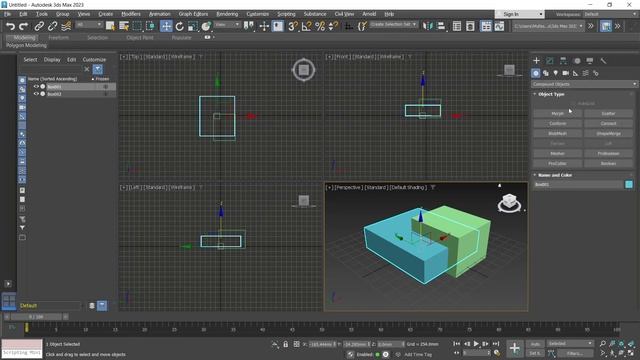Viewport: 640px width, 360px height.
Task: Click the Box001 object color swatch
Action: point(629,184)
